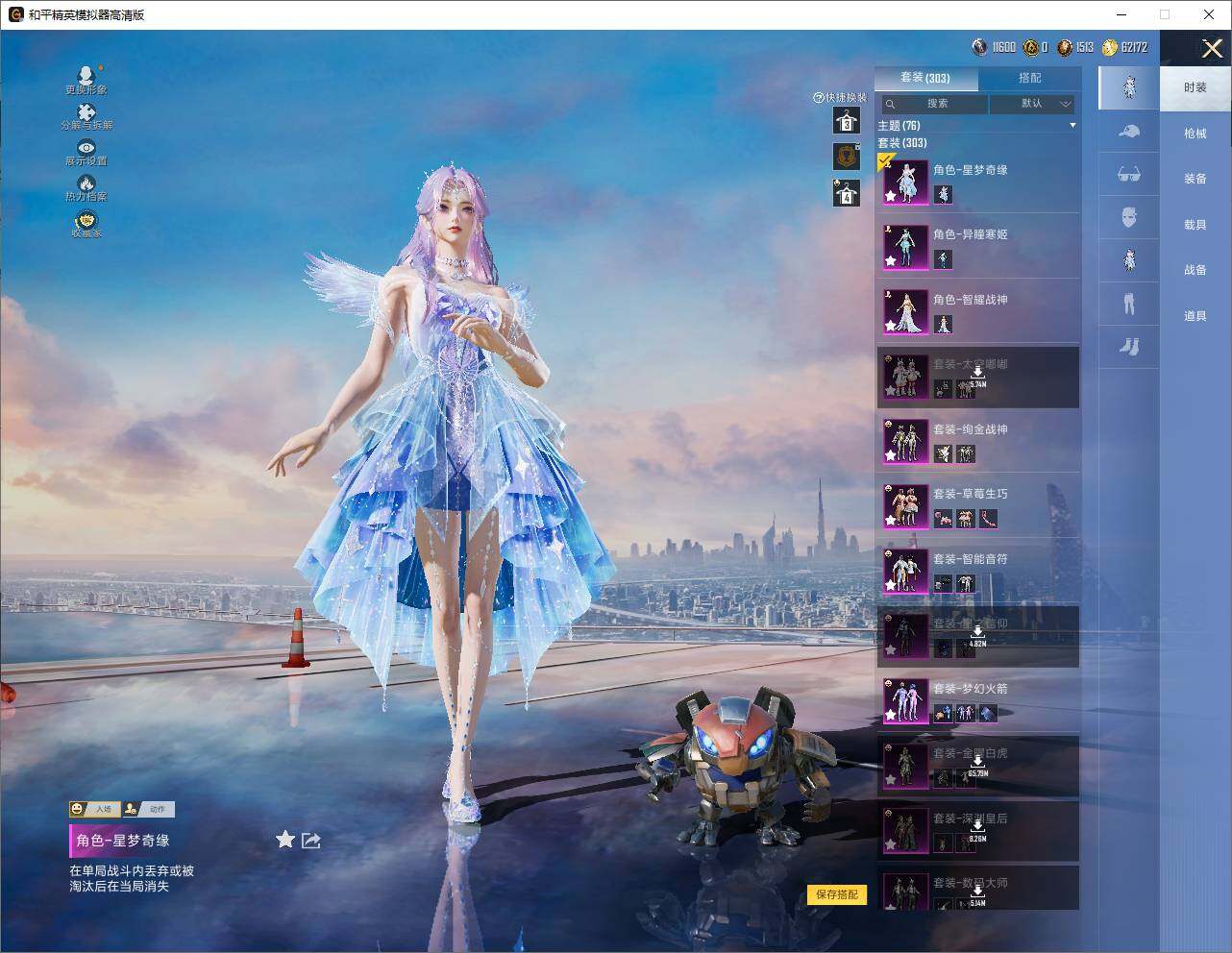Screen dimensions: 1232x953
Task: Open the 载具 category tab
Action: [1195, 225]
